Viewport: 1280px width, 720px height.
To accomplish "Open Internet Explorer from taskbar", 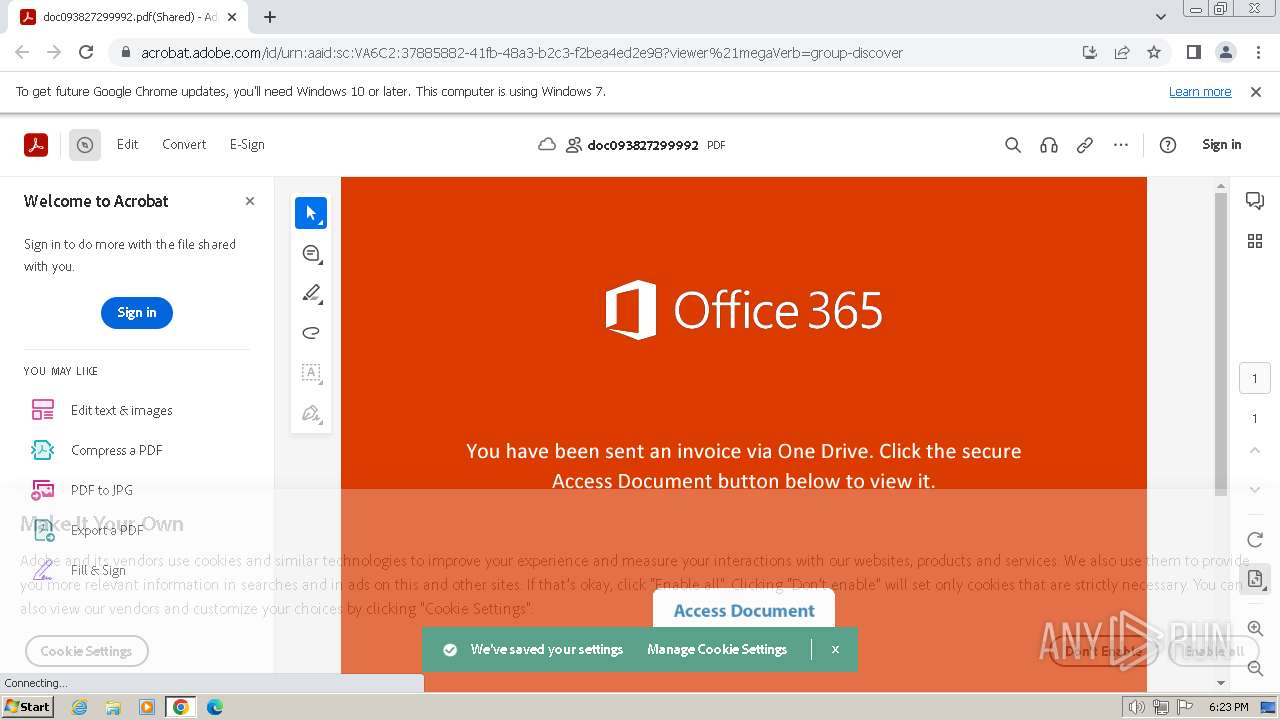I will point(79,707).
